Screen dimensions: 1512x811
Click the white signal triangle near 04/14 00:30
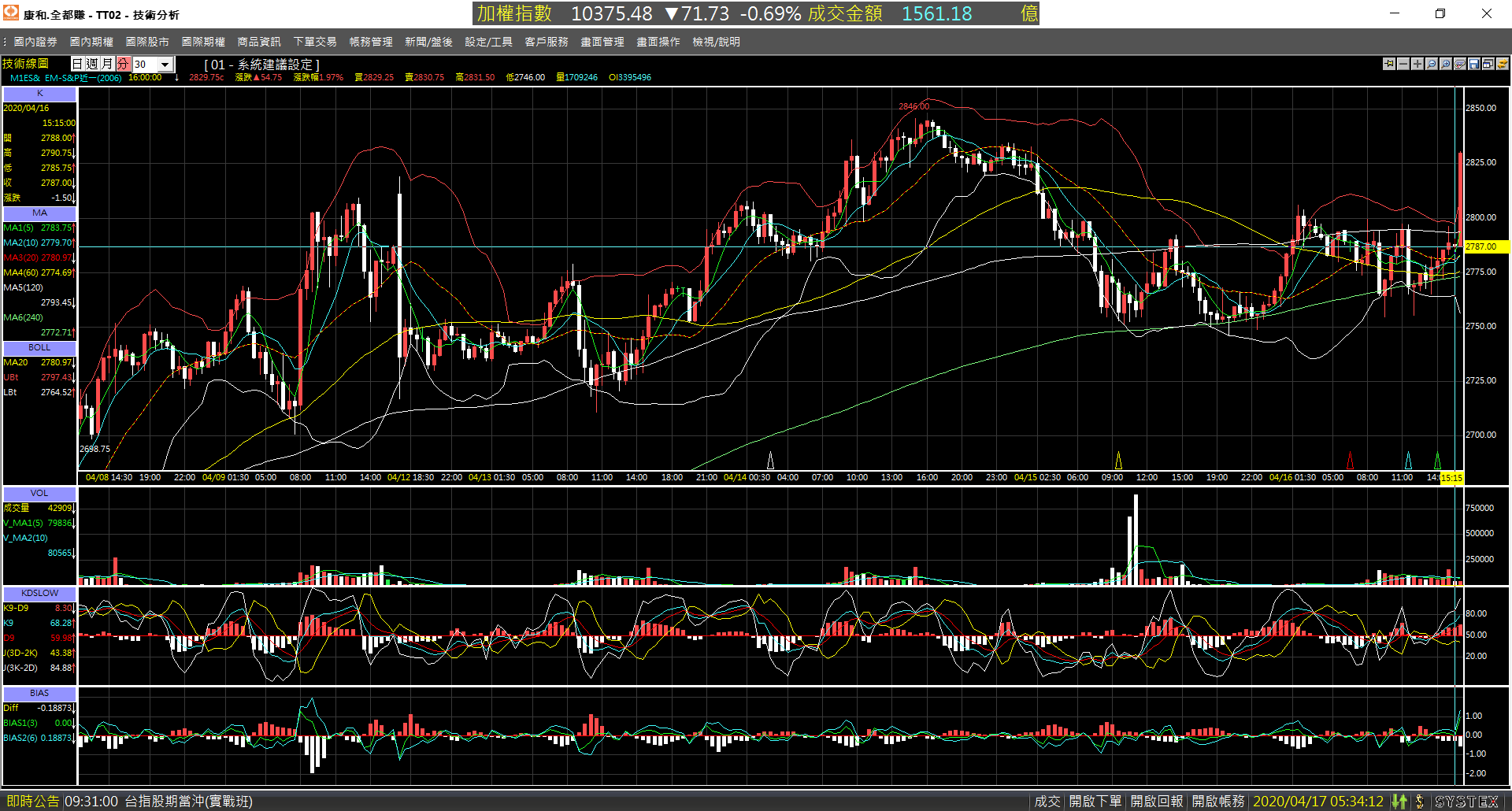click(x=770, y=461)
